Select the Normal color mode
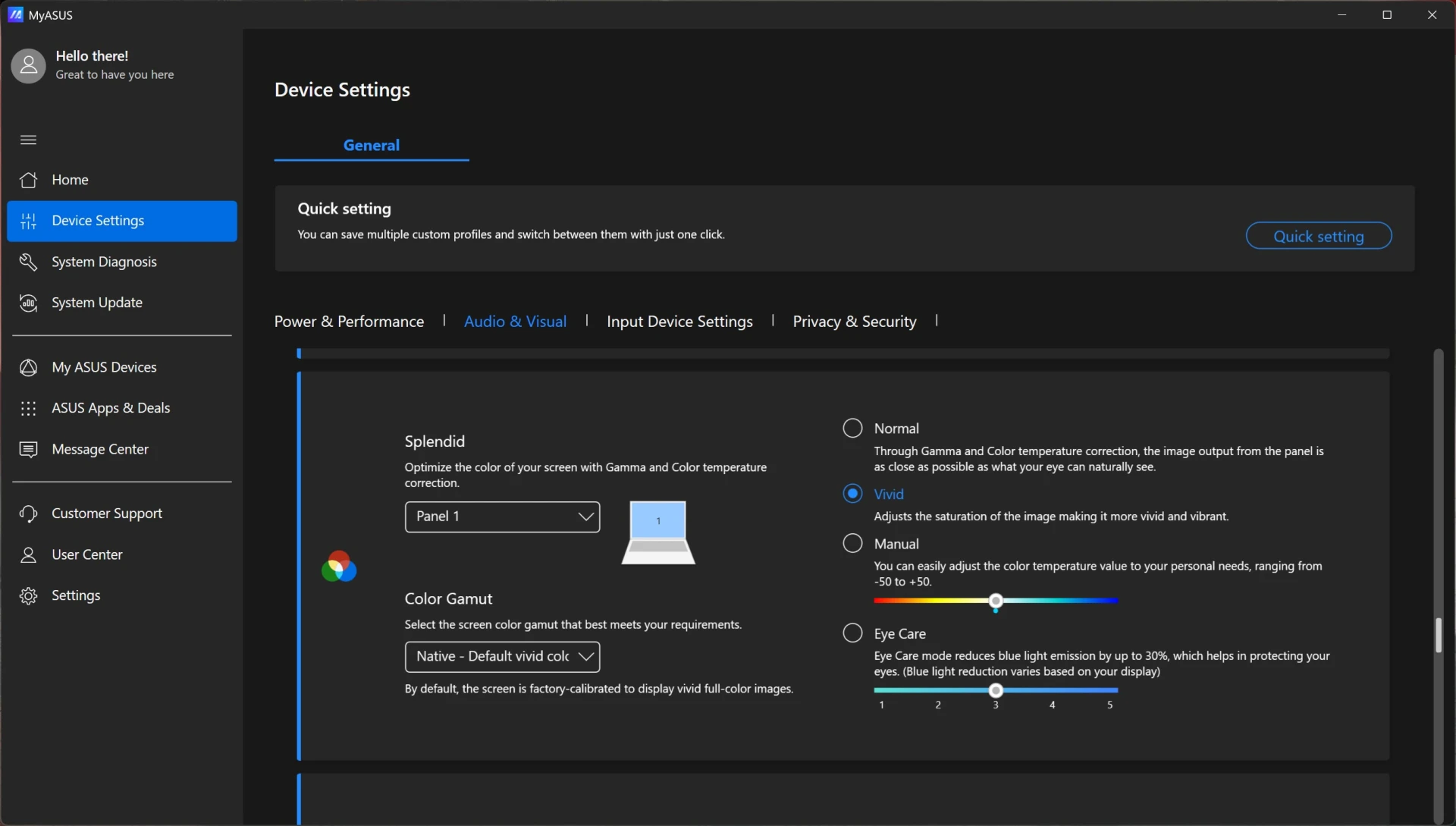This screenshot has width=1456, height=826. tap(852, 428)
